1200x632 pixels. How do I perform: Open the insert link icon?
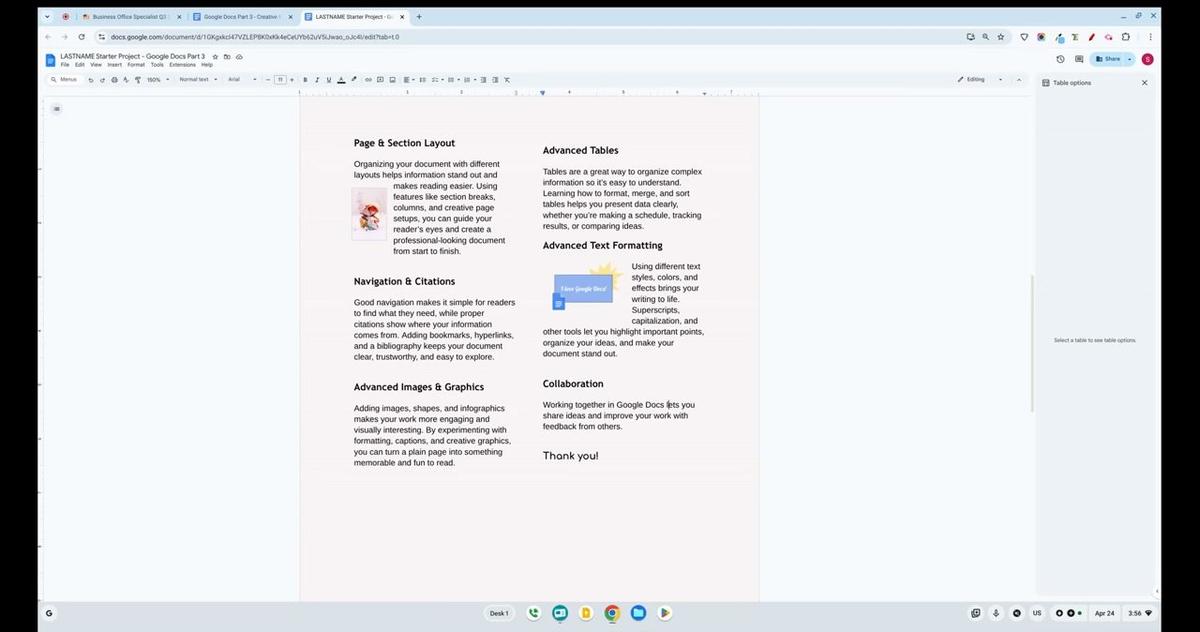[367, 79]
